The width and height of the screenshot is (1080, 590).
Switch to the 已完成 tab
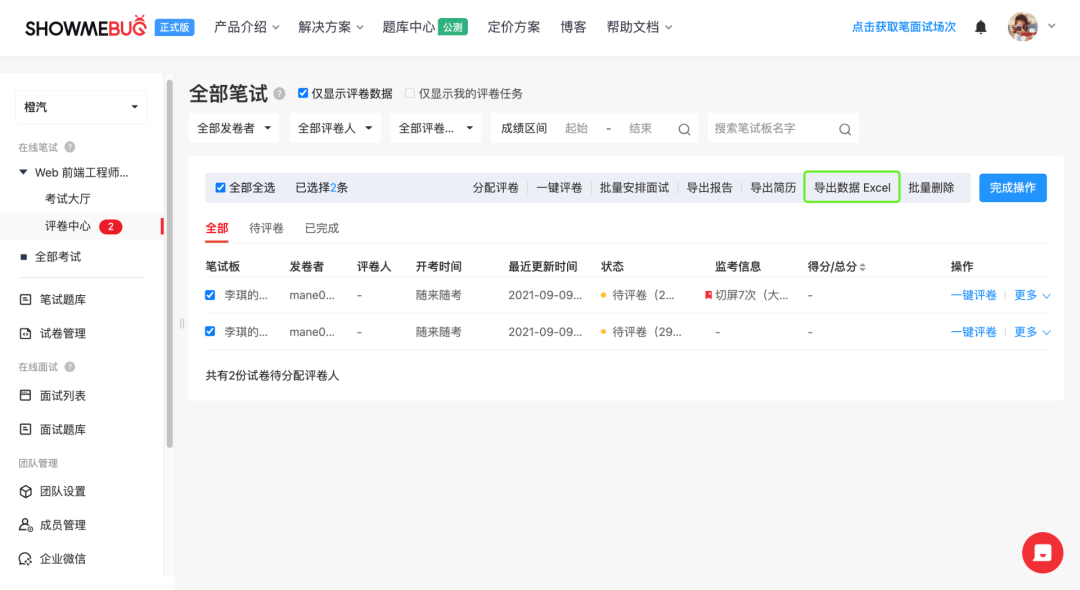click(x=322, y=228)
